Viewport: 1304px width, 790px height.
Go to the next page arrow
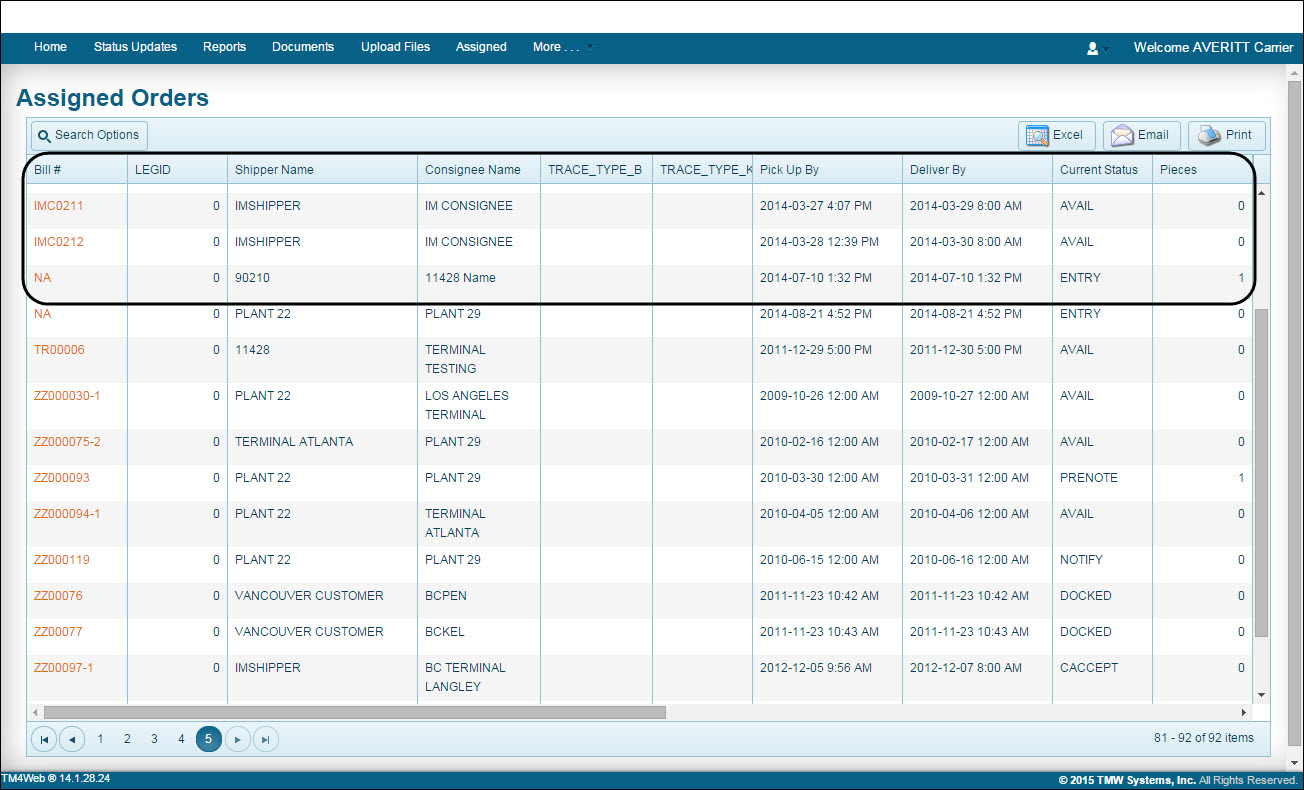(237, 739)
